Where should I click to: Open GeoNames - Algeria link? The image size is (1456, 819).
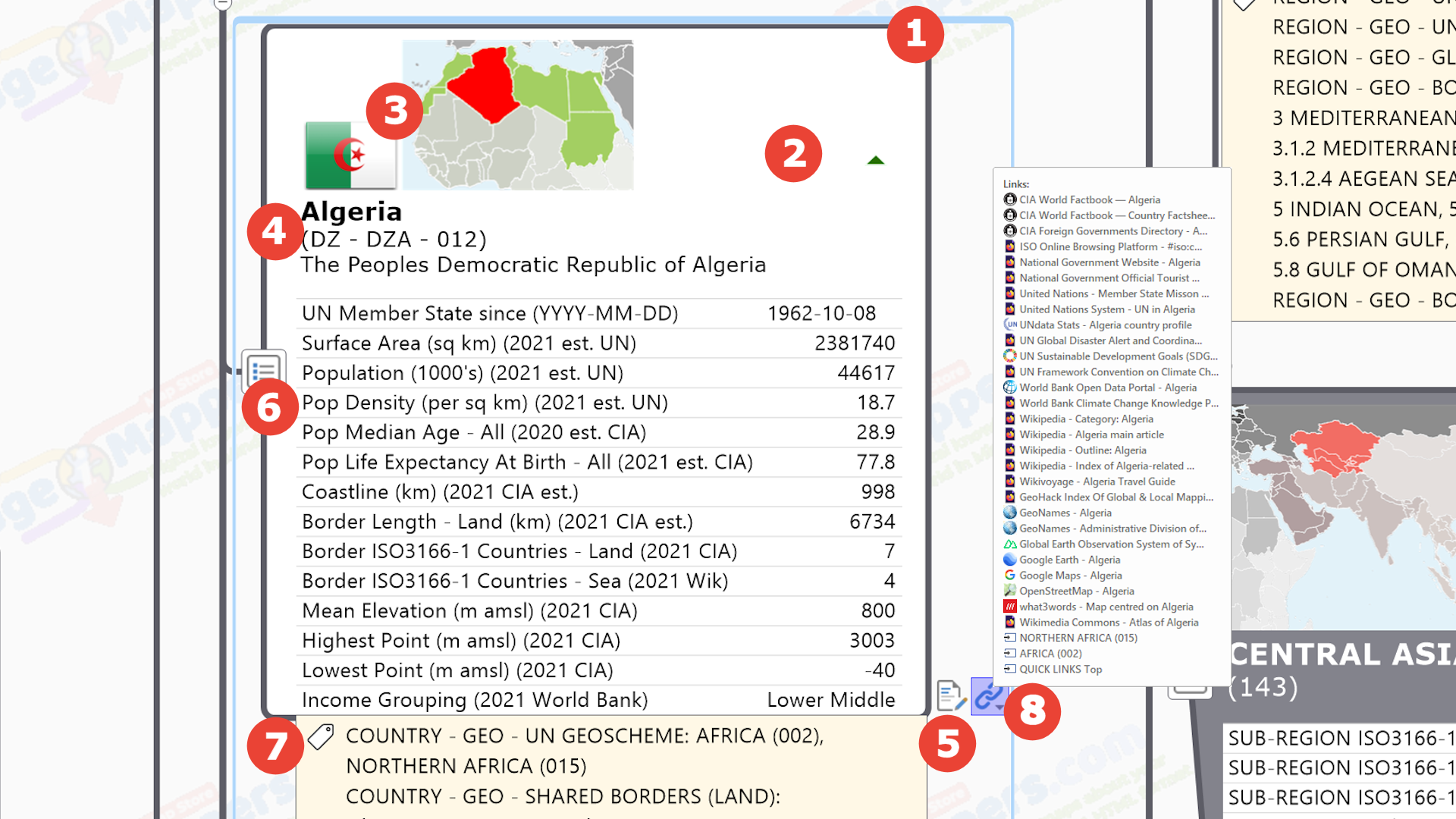[x=1065, y=513]
